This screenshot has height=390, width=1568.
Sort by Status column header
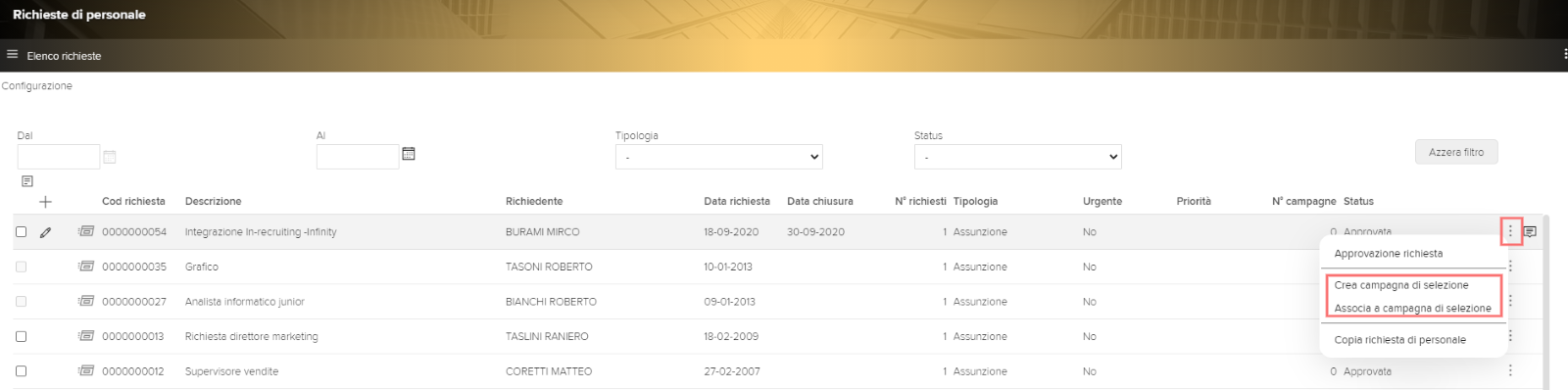click(1358, 202)
